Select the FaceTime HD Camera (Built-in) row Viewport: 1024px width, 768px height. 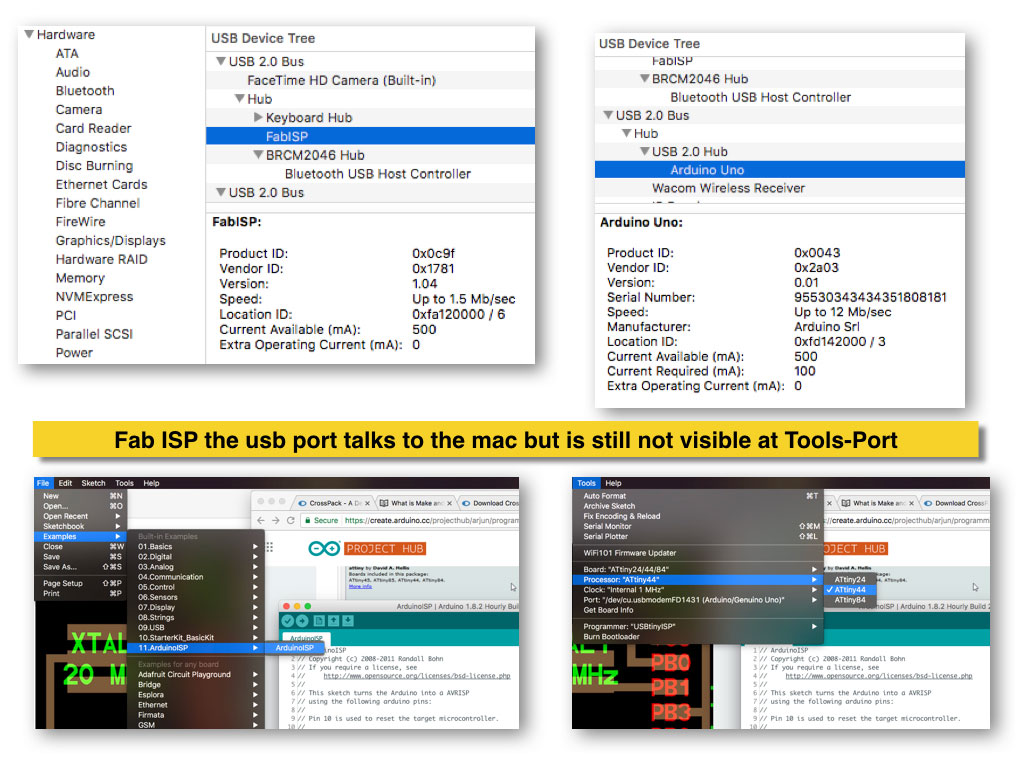click(x=370, y=80)
